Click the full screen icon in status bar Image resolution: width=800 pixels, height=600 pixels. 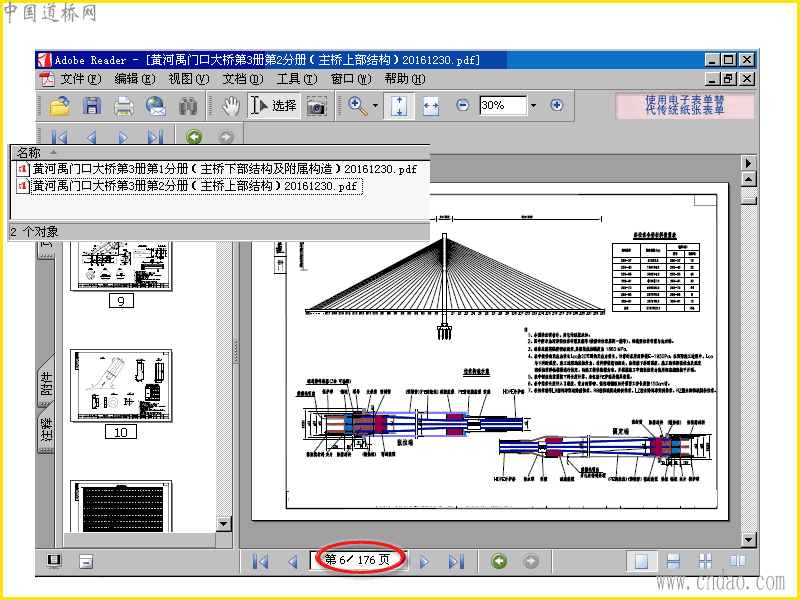tap(54, 561)
